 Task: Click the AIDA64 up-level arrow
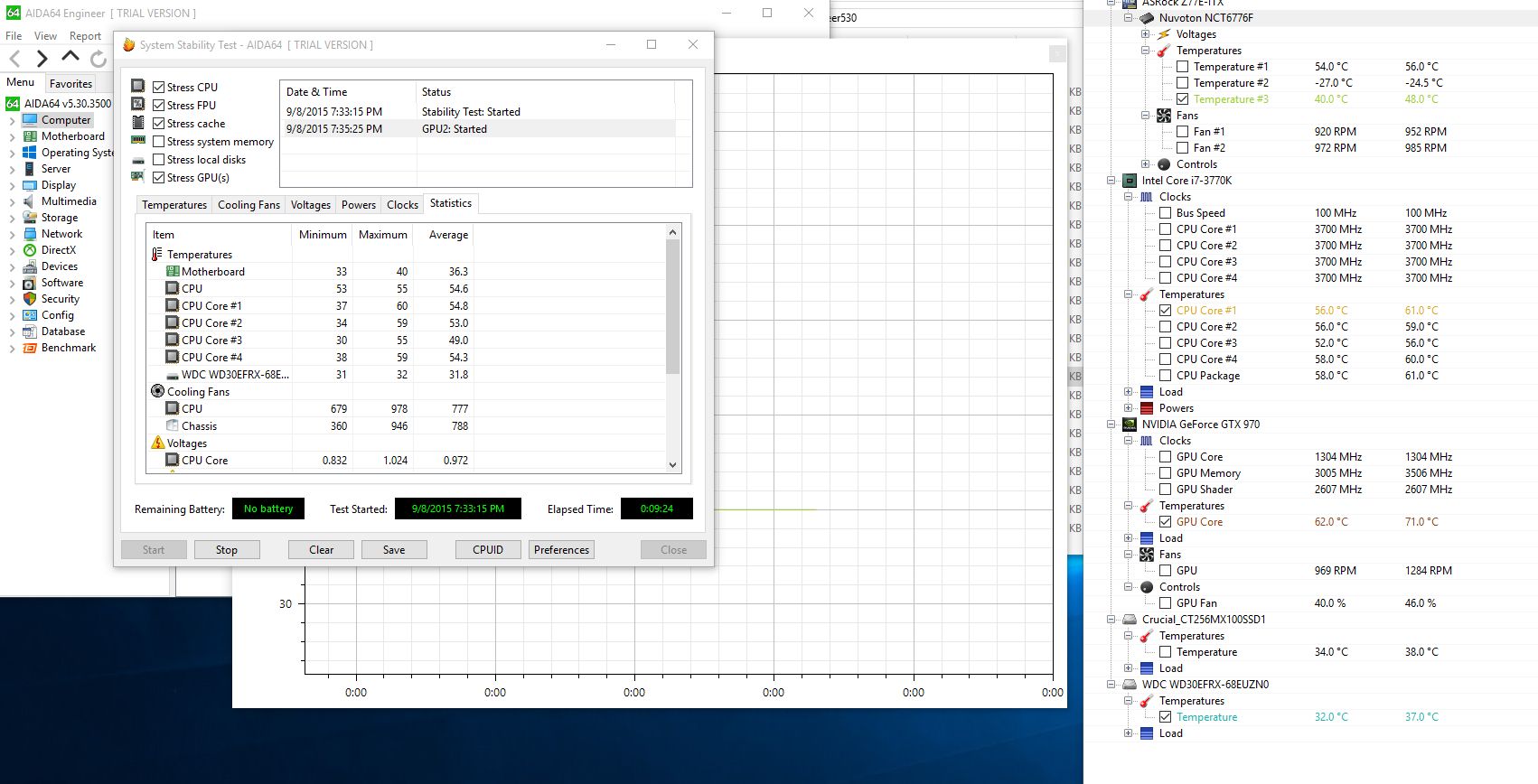click(x=70, y=57)
